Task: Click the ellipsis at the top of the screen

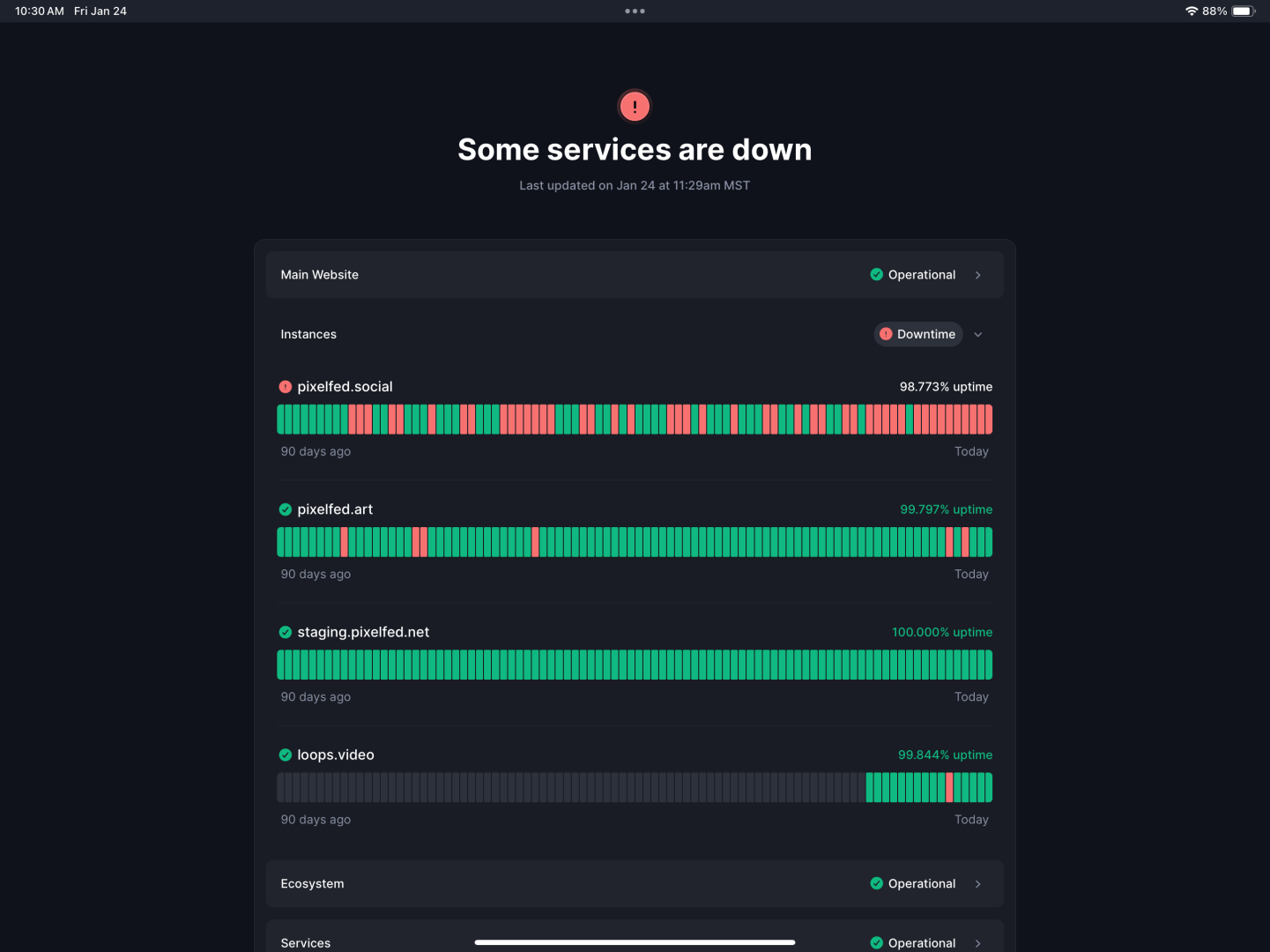Action: [635, 11]
